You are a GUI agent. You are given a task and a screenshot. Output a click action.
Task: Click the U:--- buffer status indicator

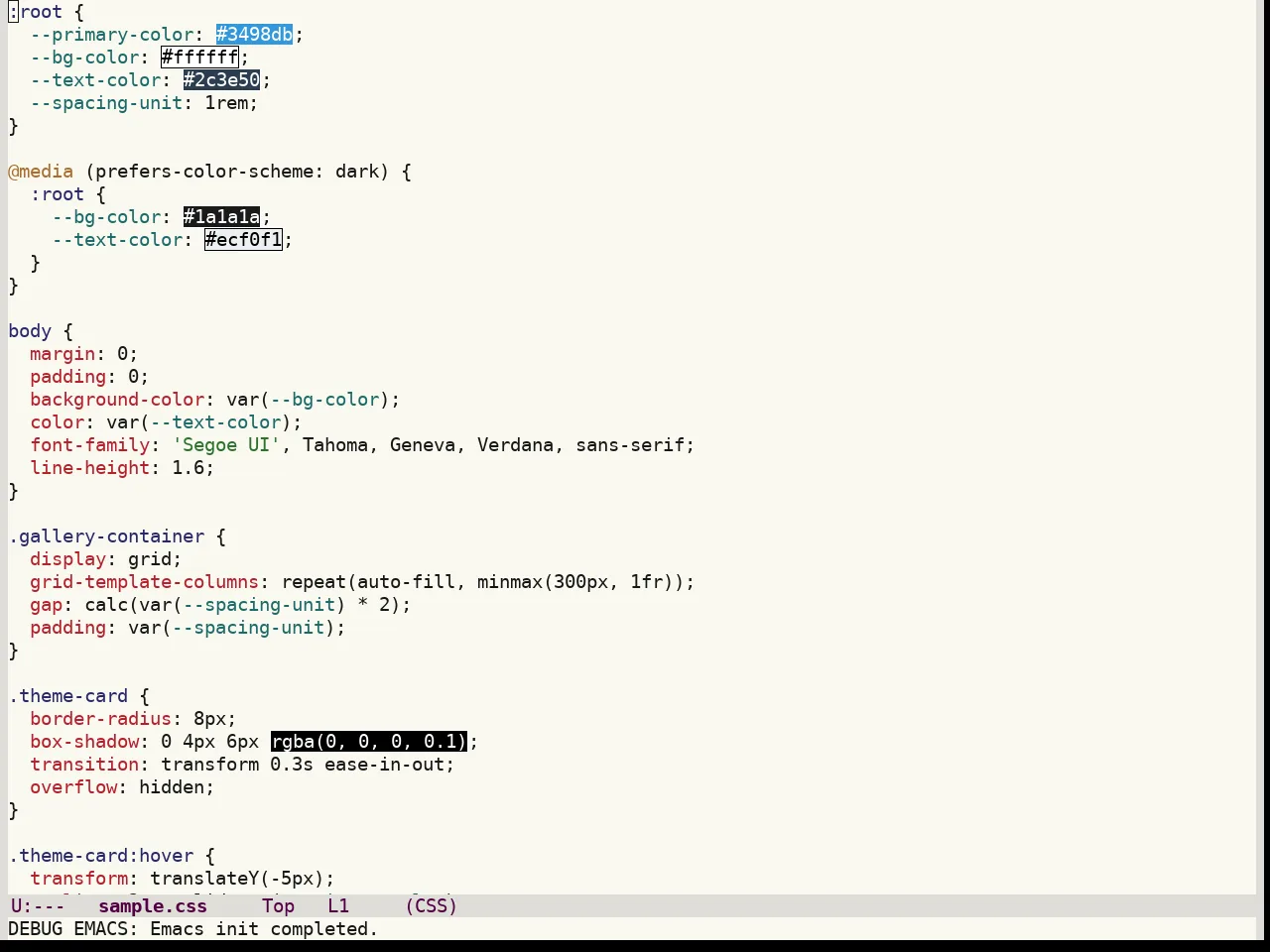pos(37,906)
